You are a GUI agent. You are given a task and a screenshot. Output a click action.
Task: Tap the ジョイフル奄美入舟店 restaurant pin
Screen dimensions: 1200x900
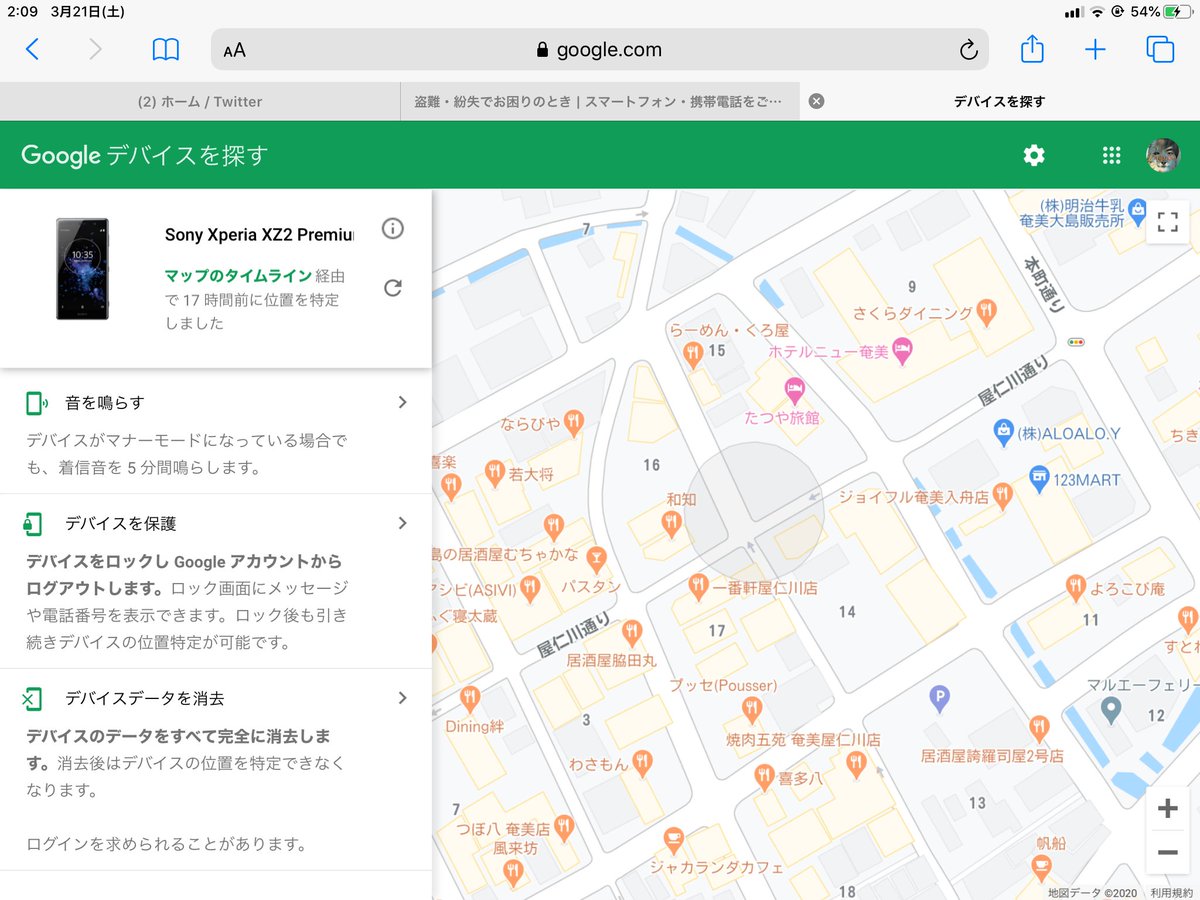(x=1003, y=495)
